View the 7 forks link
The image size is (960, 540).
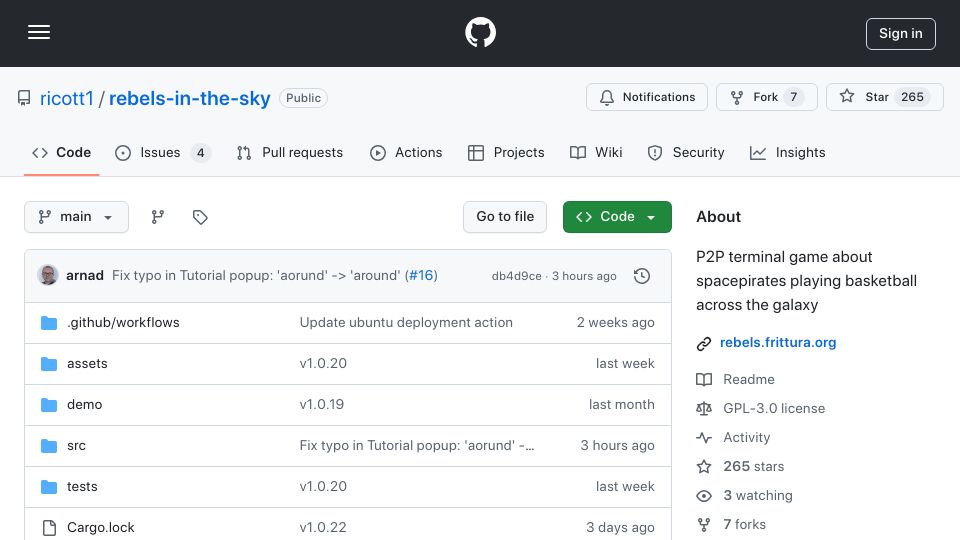[x=744, y=525]
